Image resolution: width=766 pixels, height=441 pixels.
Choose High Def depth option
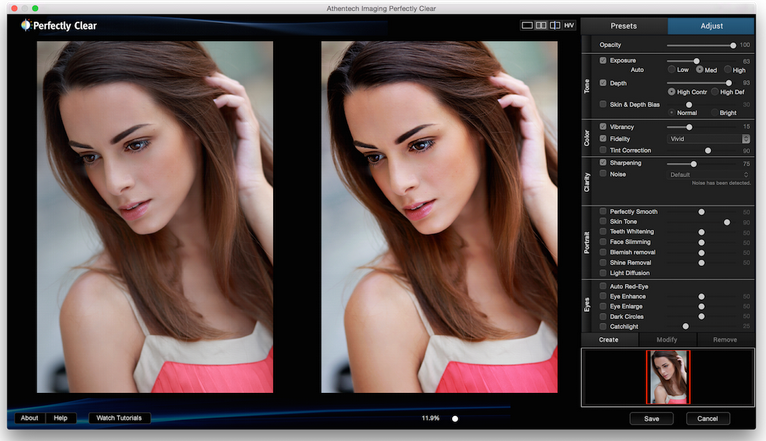click(x=712, y=92)
